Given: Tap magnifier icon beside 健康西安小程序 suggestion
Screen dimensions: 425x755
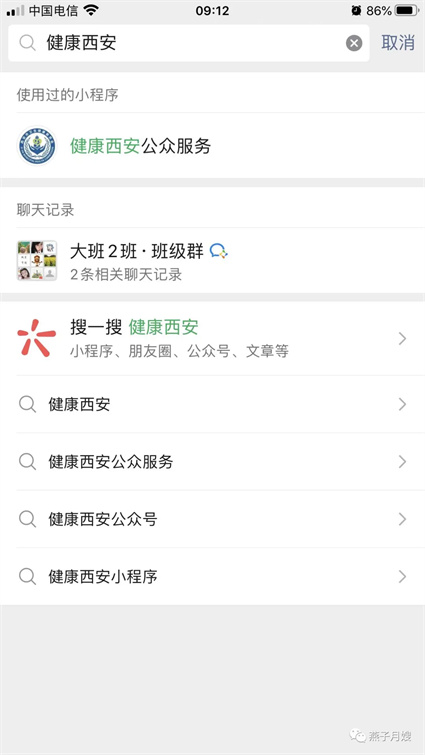Looking at the screenshot, I should tap(27, 576).
